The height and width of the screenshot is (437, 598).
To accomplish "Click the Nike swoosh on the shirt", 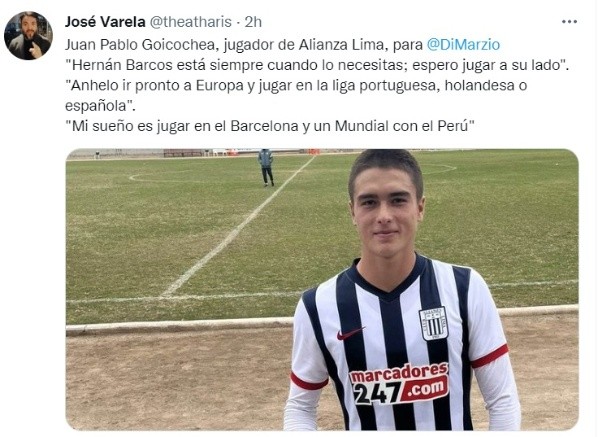I will 349,334.
